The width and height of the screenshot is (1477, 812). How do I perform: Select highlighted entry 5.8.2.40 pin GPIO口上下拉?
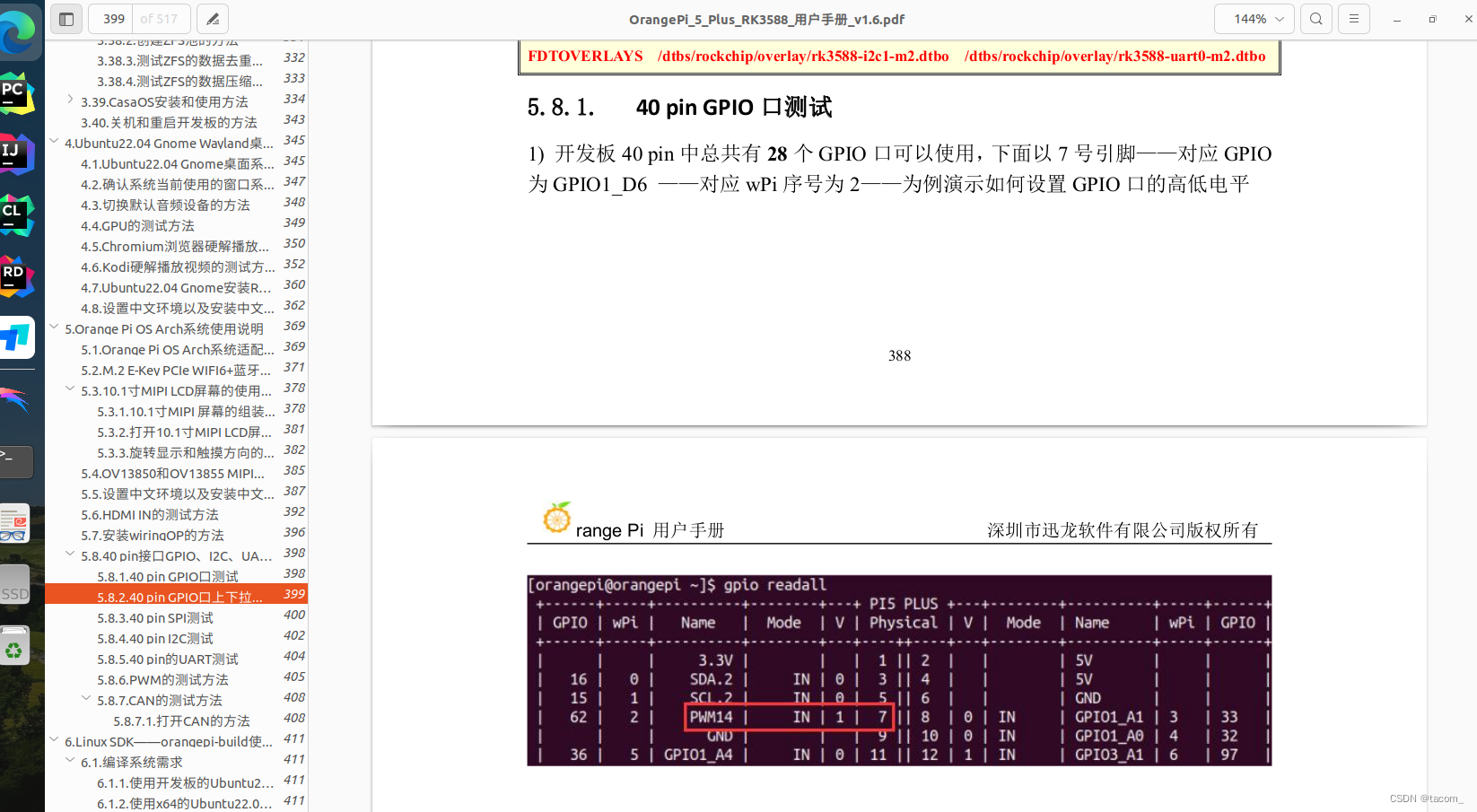click(x=176, y=594)
